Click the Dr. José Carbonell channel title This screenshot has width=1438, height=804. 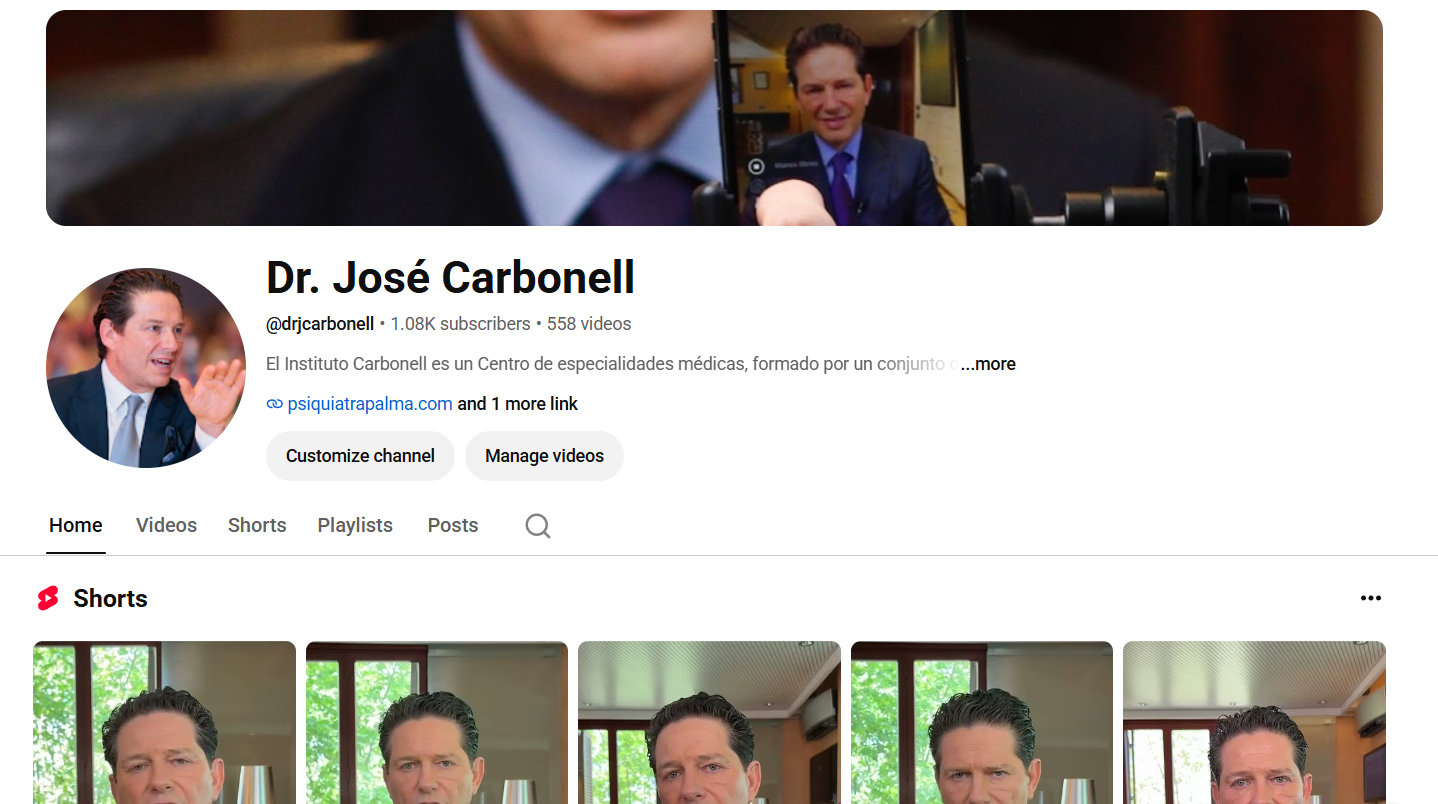click(x=450, y=277)
